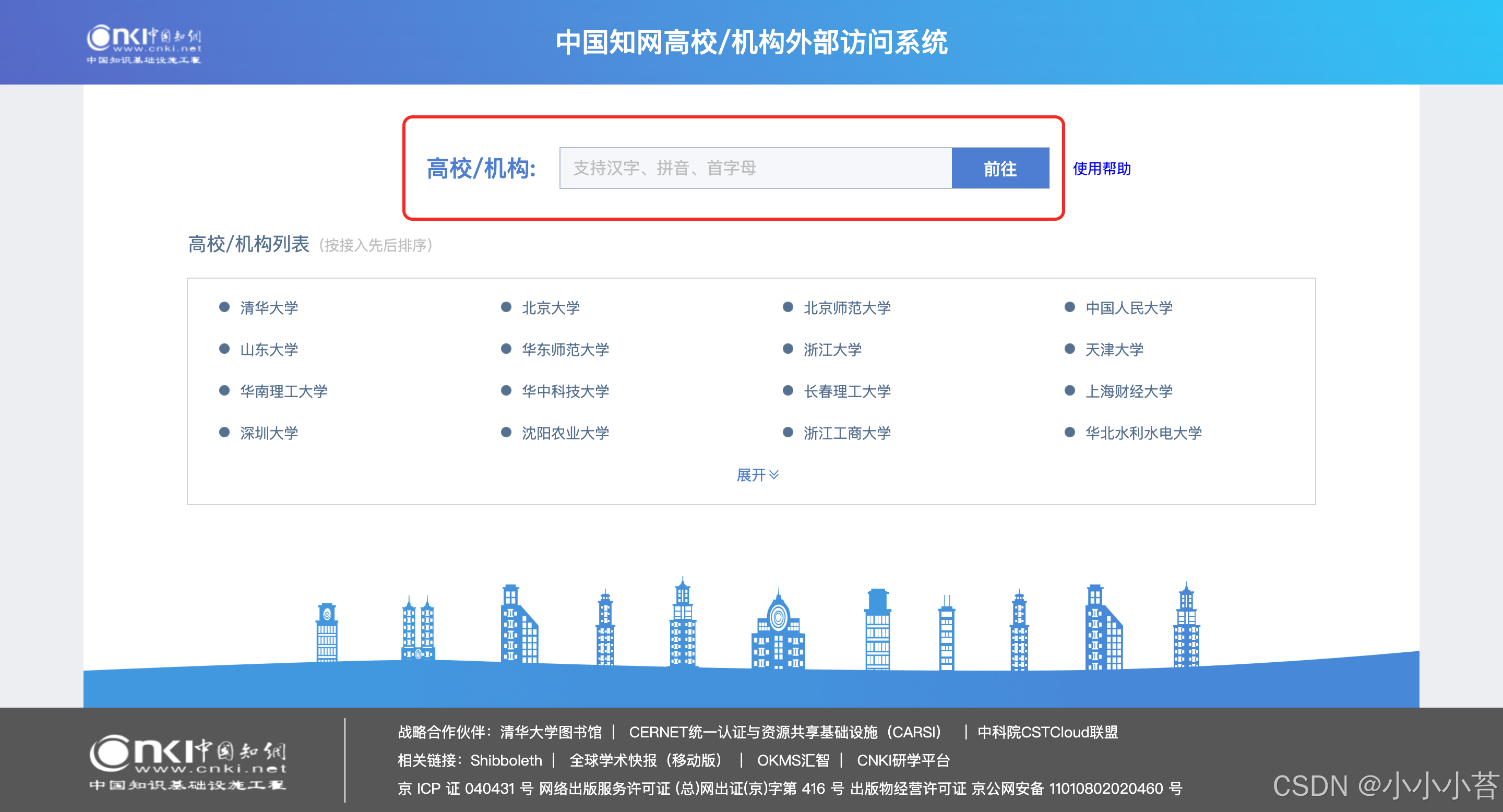This screenshot has width=1503, height=812.
Task: Open CNKI研学平台 footer link
Action: click(x=903, y=760)
